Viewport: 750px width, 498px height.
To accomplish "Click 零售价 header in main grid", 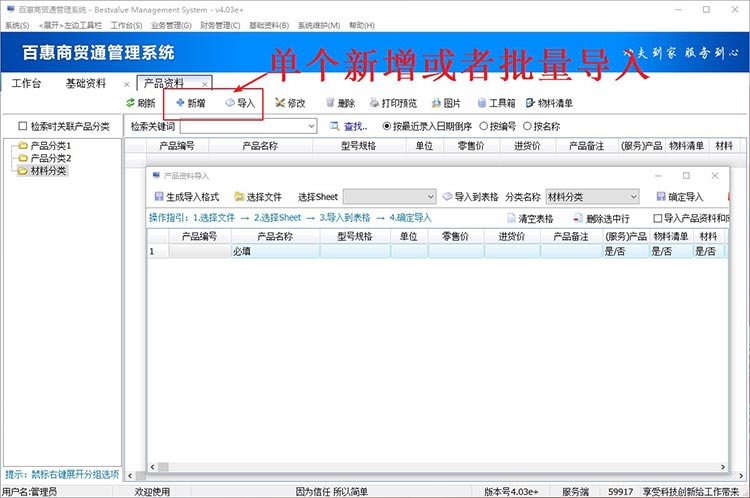I will [x=472, y=145].
